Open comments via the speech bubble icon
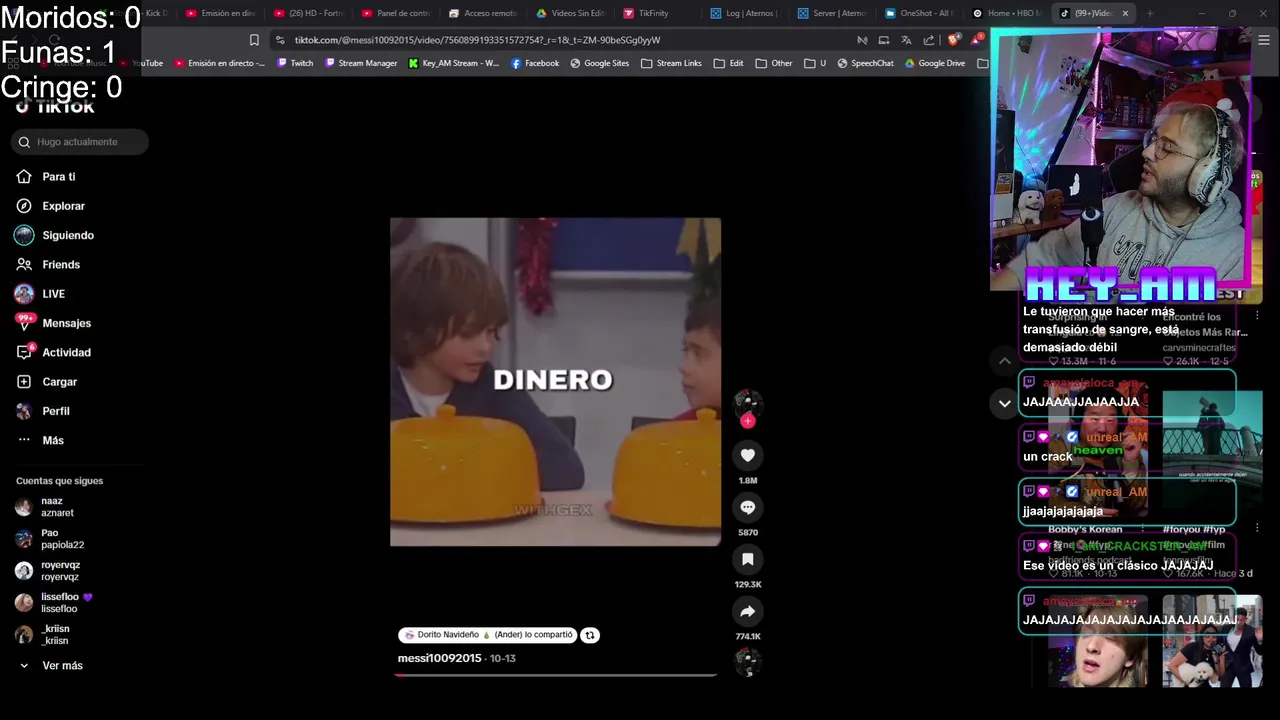The height and width of the screenshot is (720, 1280). click(747, 507)
